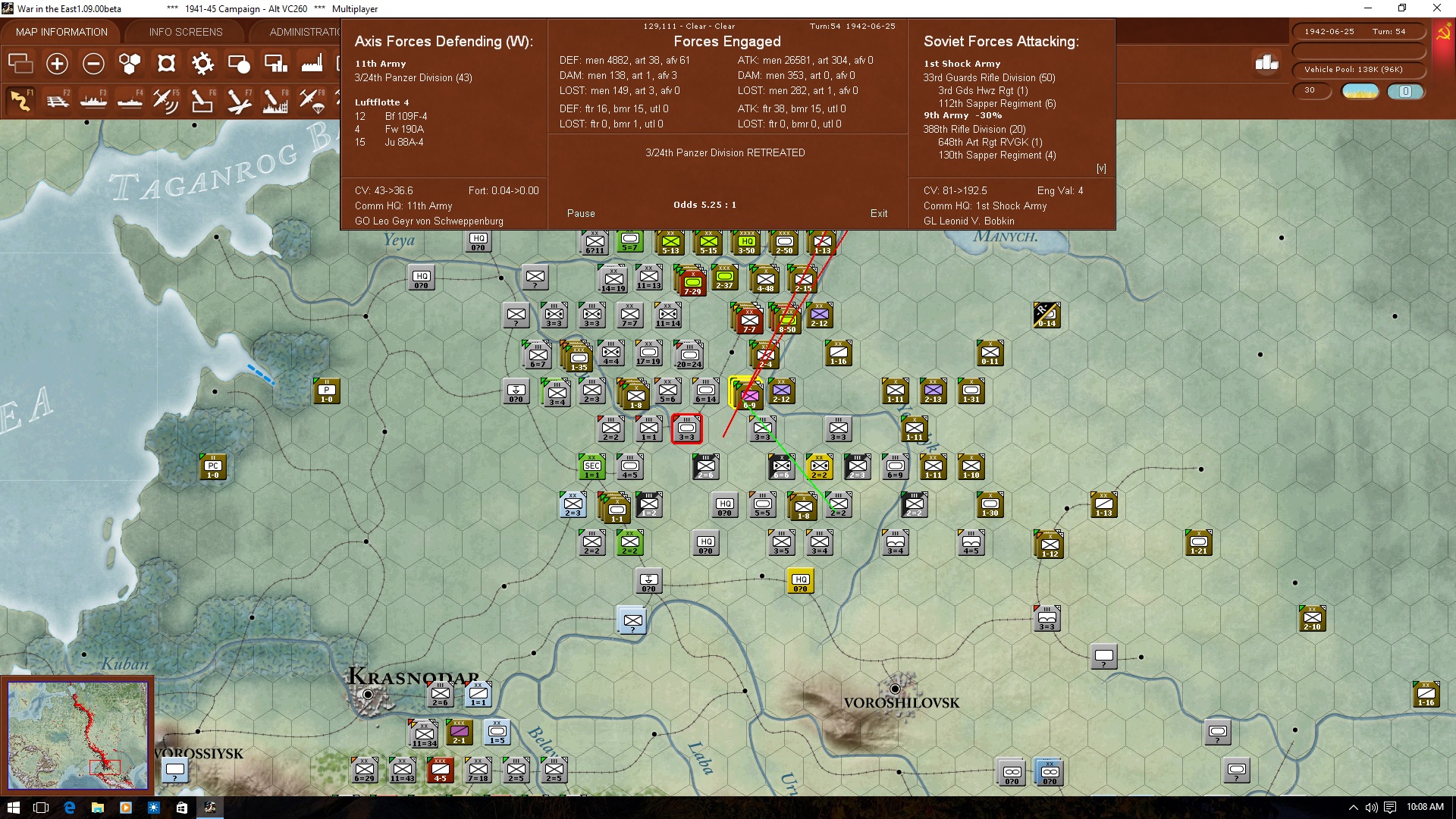Click the overlapping windows map view icon
This screenshot has height=819, width=1456.
click(x=20, y=64)
